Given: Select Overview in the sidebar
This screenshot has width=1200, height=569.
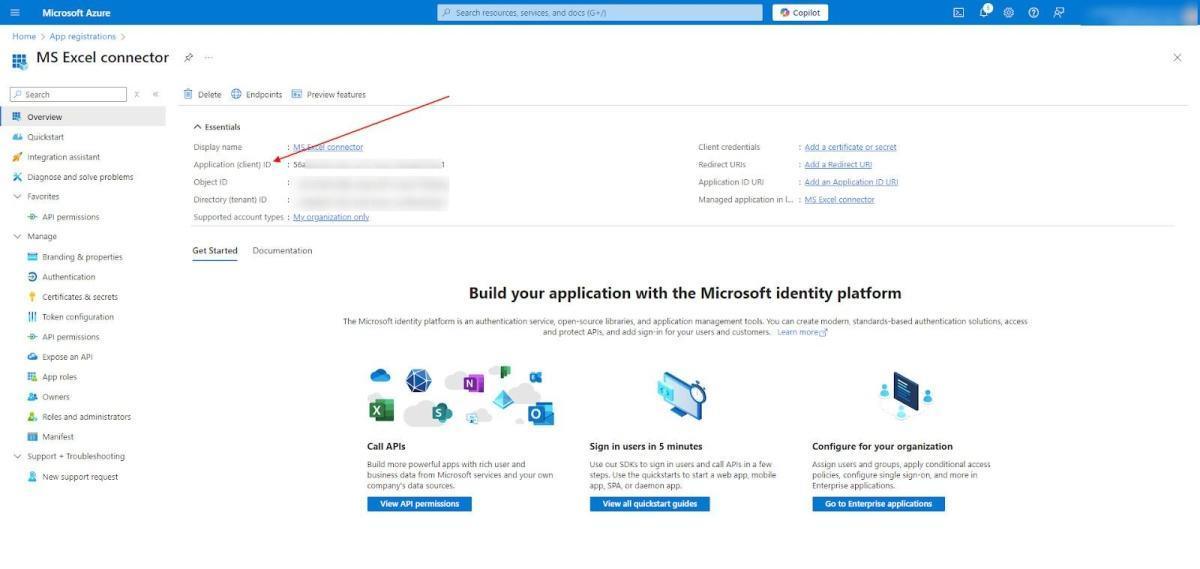Looking at the screenshot, I should (83, 117).
